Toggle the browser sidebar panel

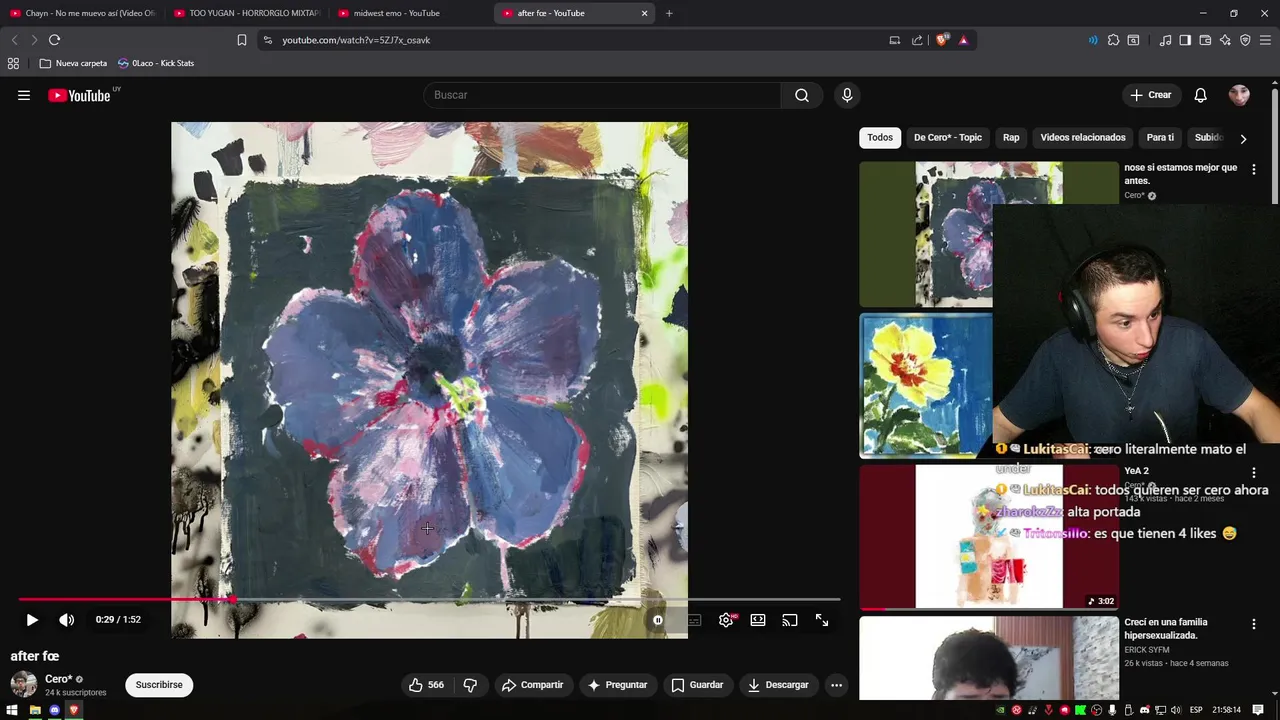(x=1185, y=40)
